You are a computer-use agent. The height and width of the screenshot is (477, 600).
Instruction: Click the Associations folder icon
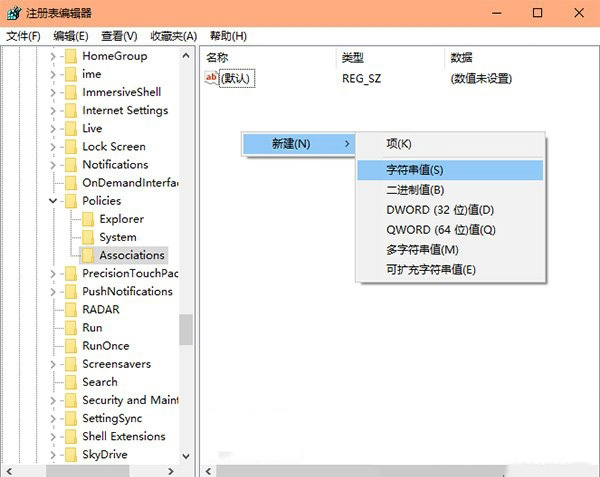click(x=88, y=255)
